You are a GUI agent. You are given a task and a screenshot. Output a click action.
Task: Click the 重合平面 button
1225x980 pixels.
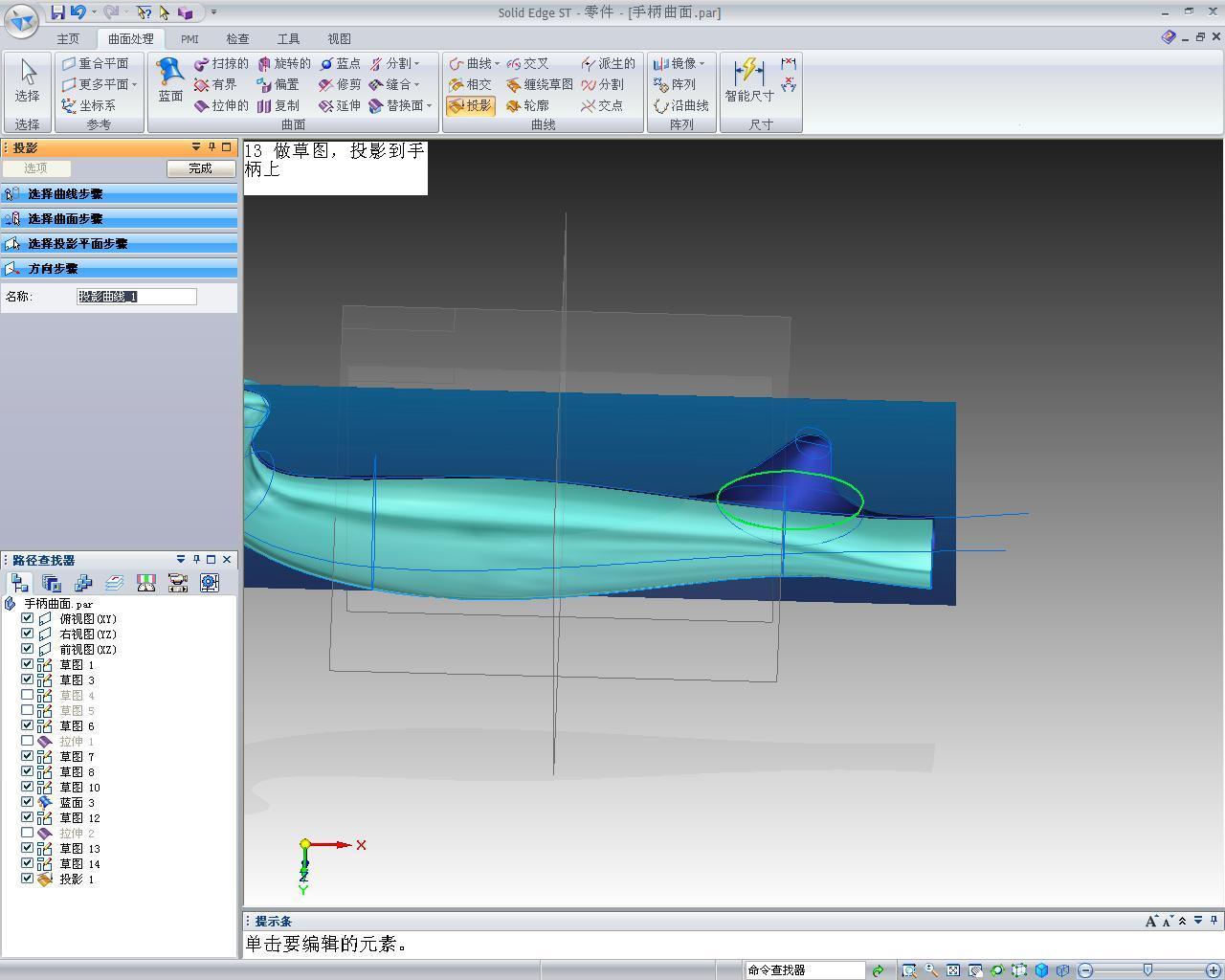coord(95,63)
